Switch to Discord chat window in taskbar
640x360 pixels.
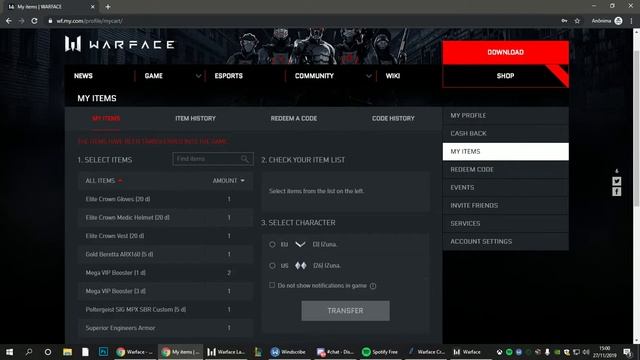click(336, 352)
